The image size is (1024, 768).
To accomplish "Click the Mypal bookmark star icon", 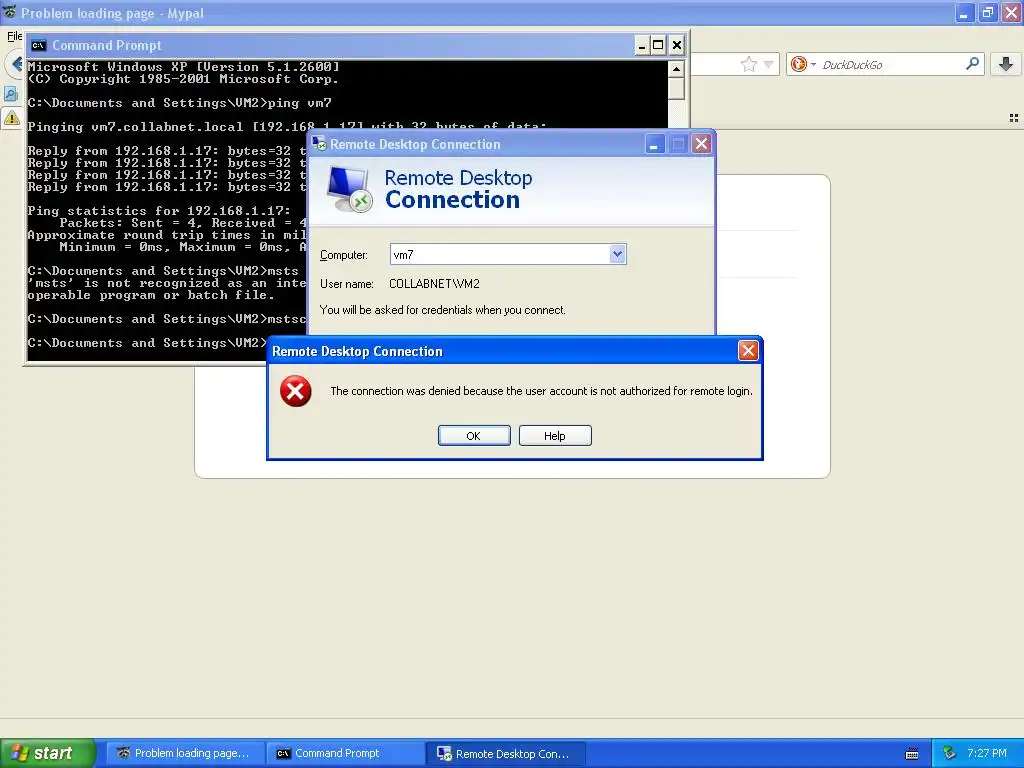I will pyautogui.click(x=748, y=64).
